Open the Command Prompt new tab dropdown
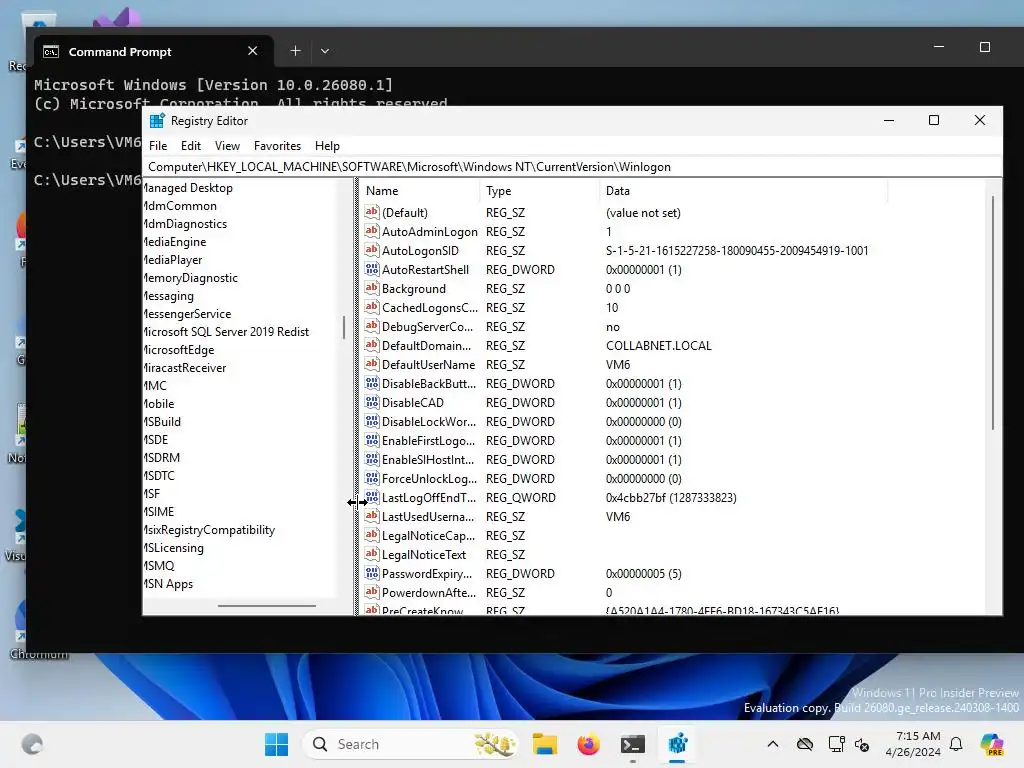This screenshot has width=1024, height=768. (325, 51)
